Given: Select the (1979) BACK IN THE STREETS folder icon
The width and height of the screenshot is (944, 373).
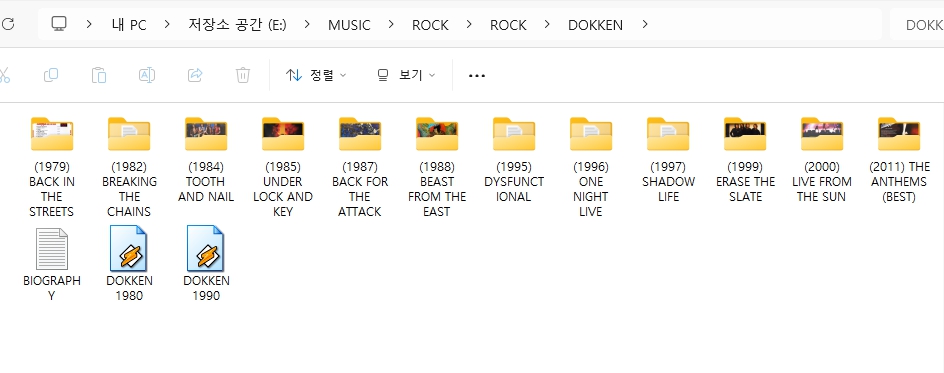Looking at the screenshot, I should coord(52,134).
